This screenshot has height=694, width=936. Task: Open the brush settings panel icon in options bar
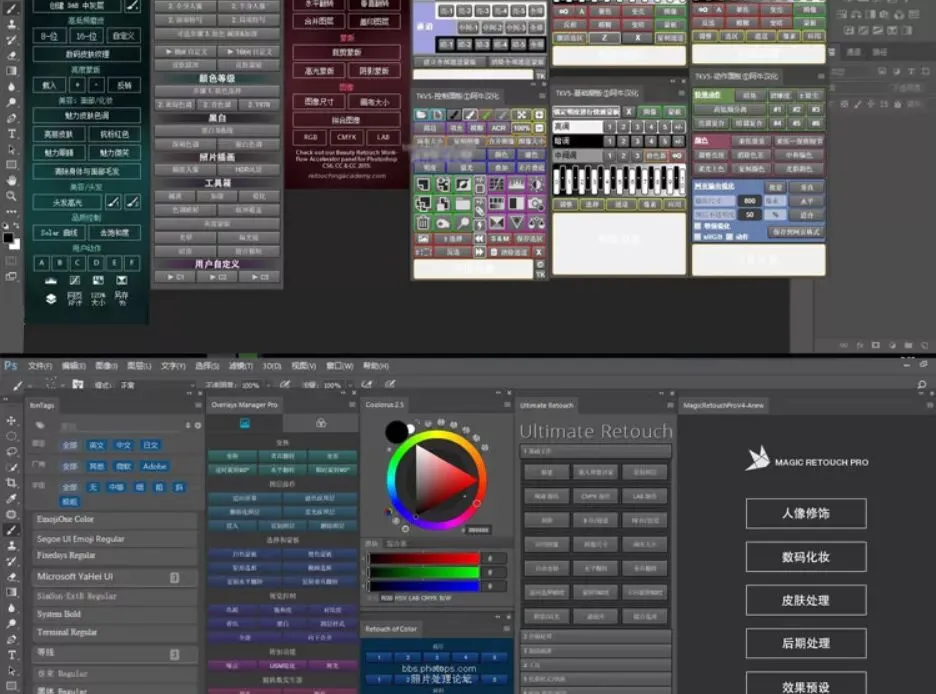(78, 385)
